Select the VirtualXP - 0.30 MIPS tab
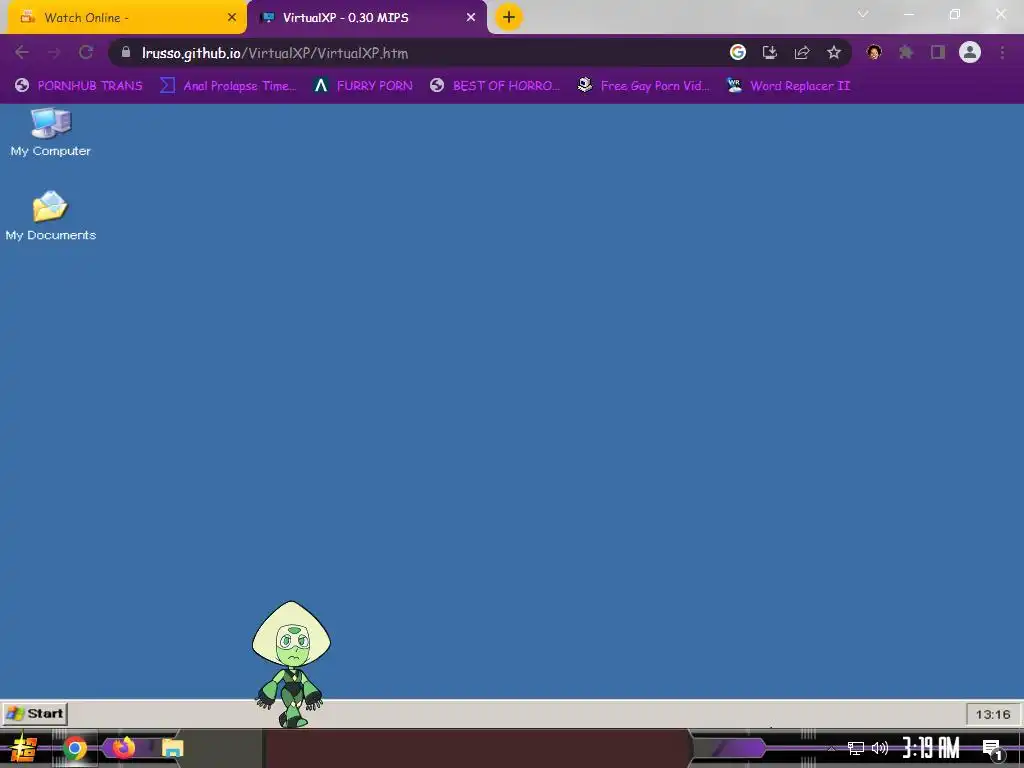 [366, 18]
